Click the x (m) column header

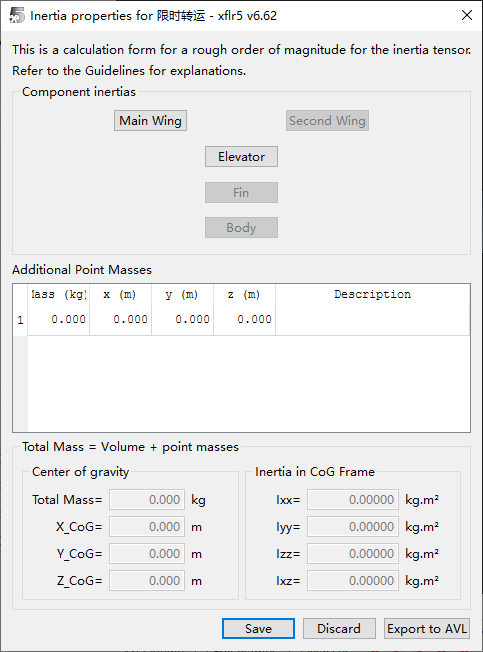click(121, 295)
